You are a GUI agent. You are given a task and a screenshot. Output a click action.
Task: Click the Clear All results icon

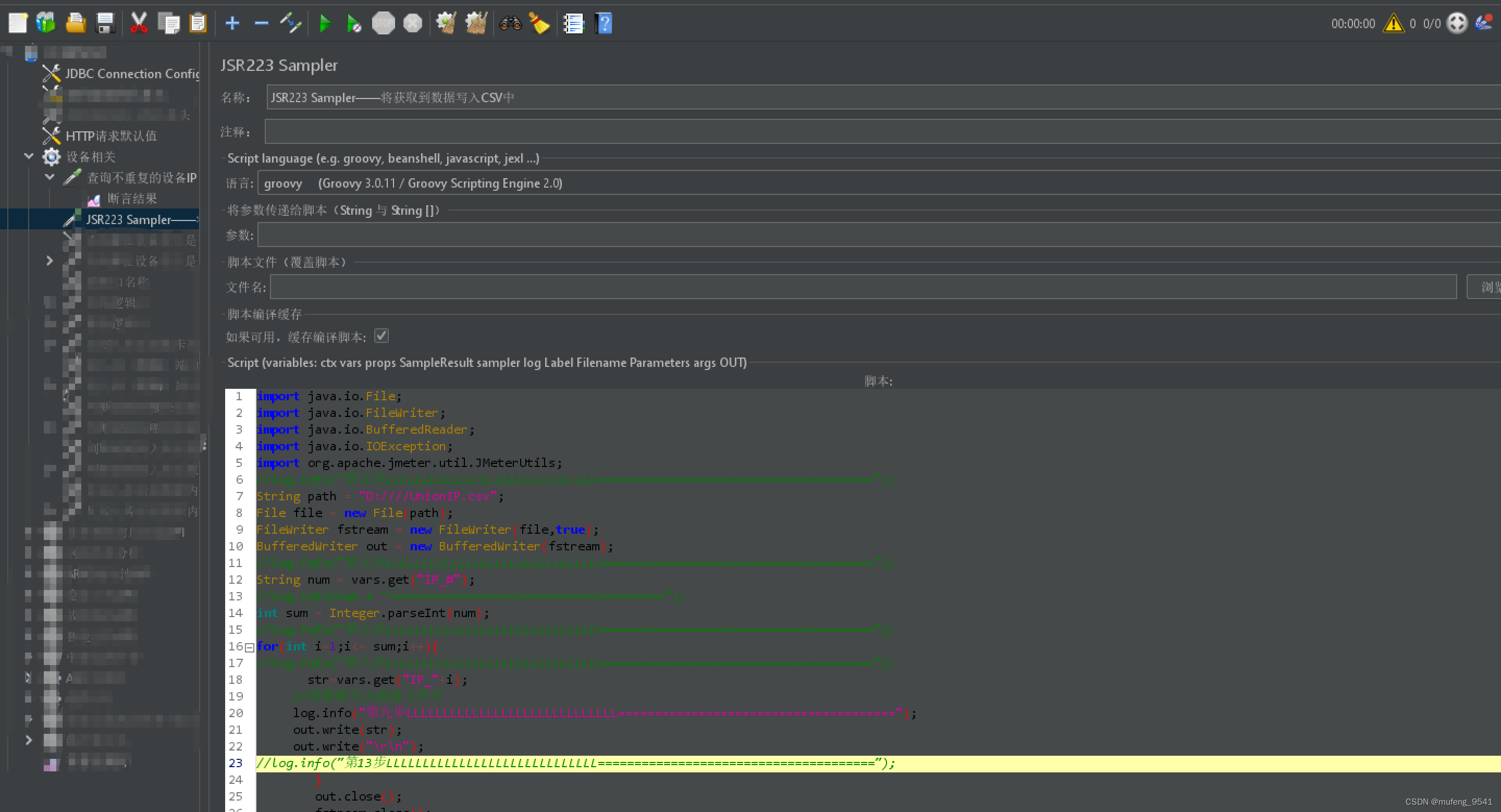(x=476, y=23)
